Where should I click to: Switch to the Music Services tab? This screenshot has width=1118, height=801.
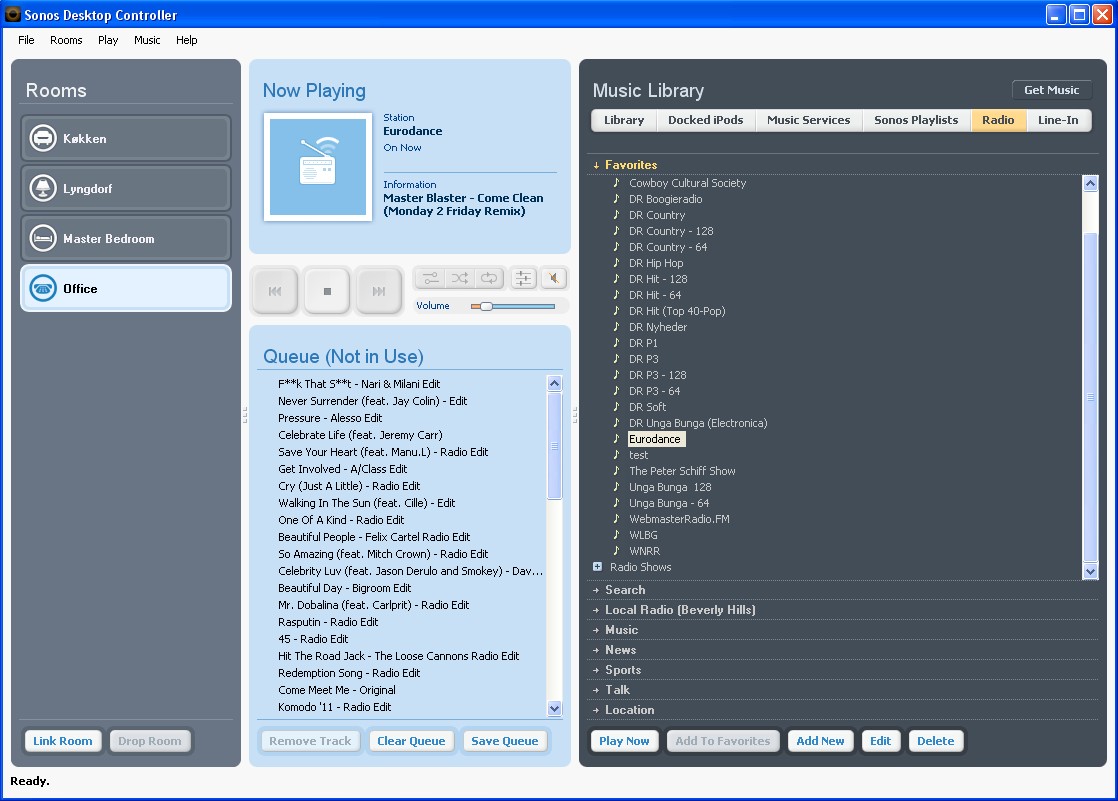[x=809, y=120]
